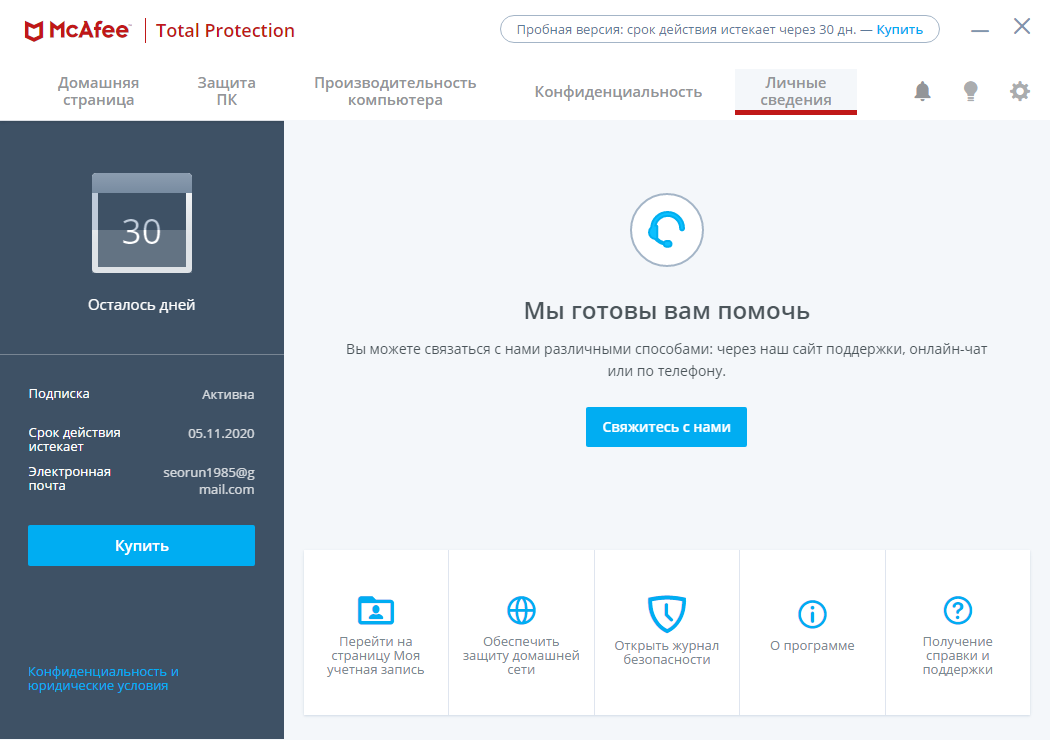Close the McAfee window
Image resolution: width=1050 pixels, height=740 pixels.
1022,27
